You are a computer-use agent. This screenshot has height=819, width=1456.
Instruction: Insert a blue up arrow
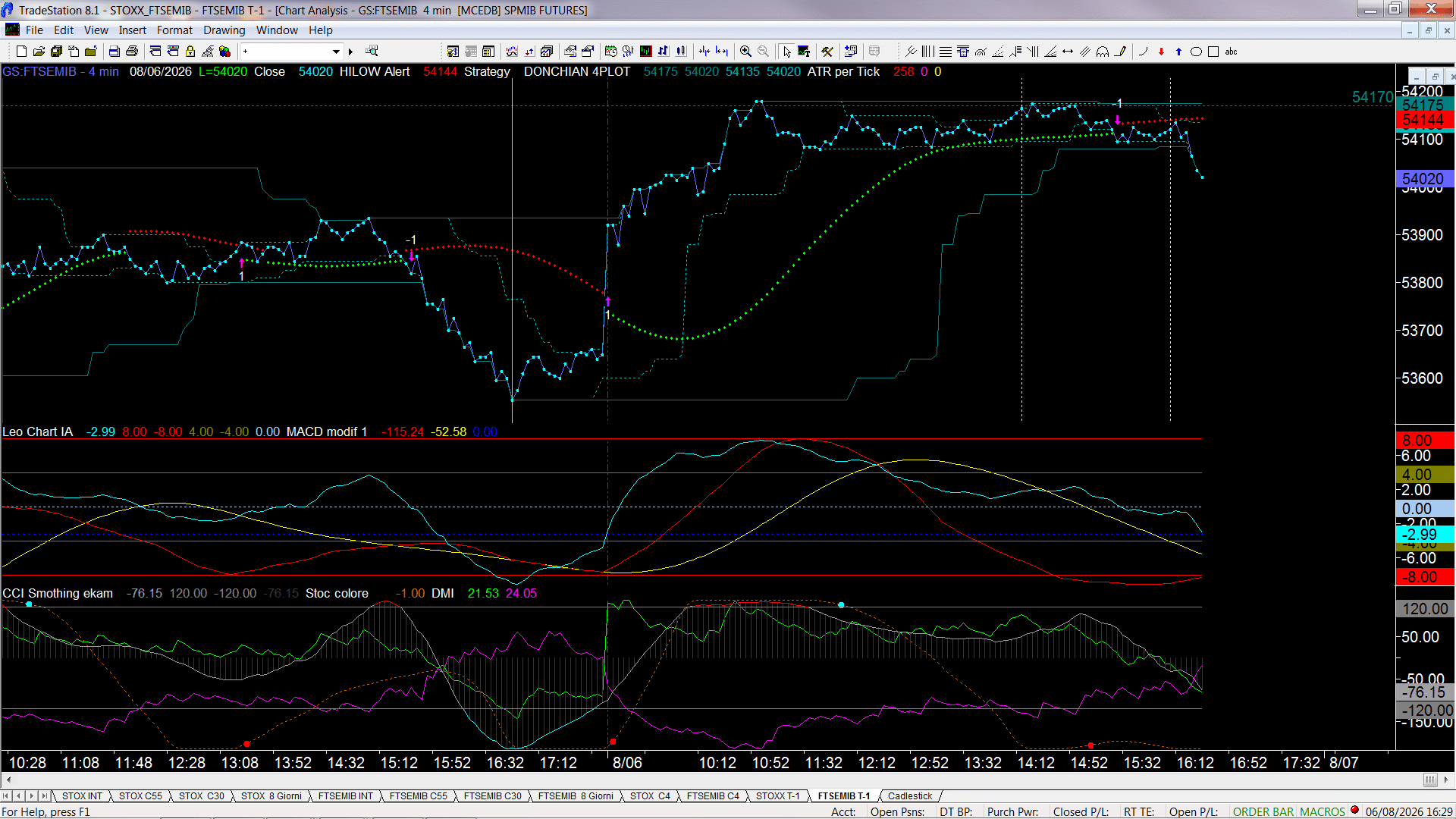(x=1178, y=52)
